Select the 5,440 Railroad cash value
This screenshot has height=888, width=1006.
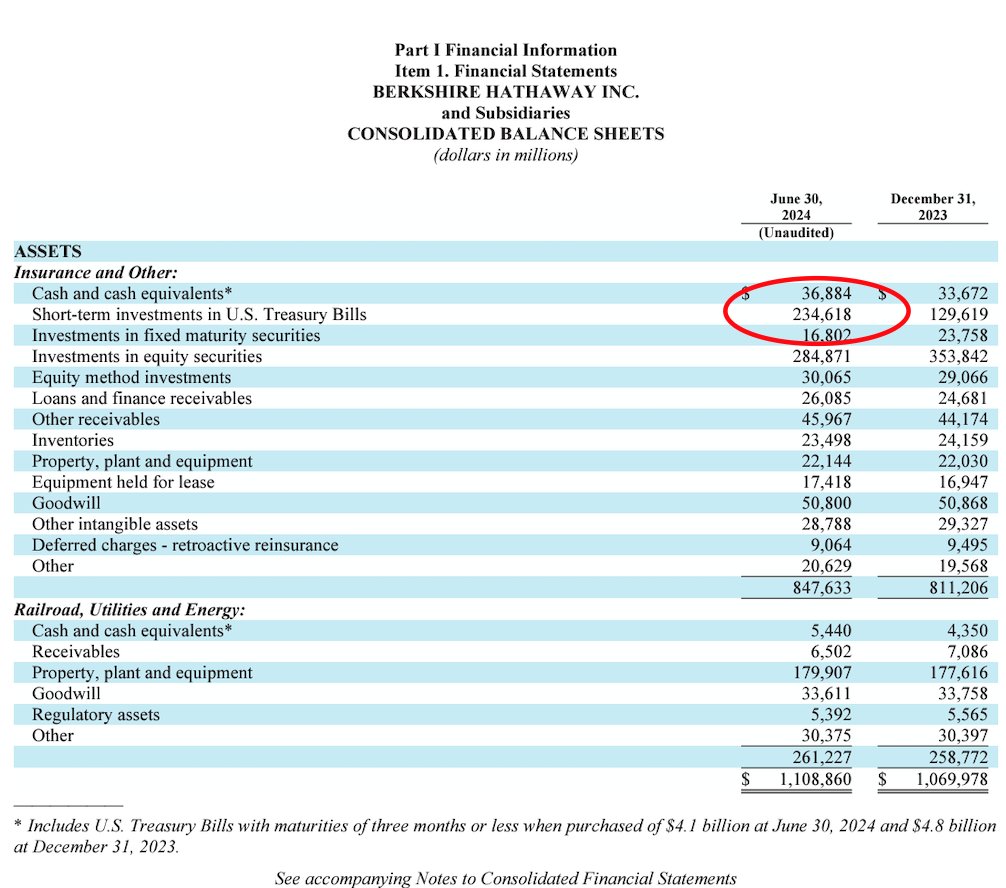[x=831, y=631]
